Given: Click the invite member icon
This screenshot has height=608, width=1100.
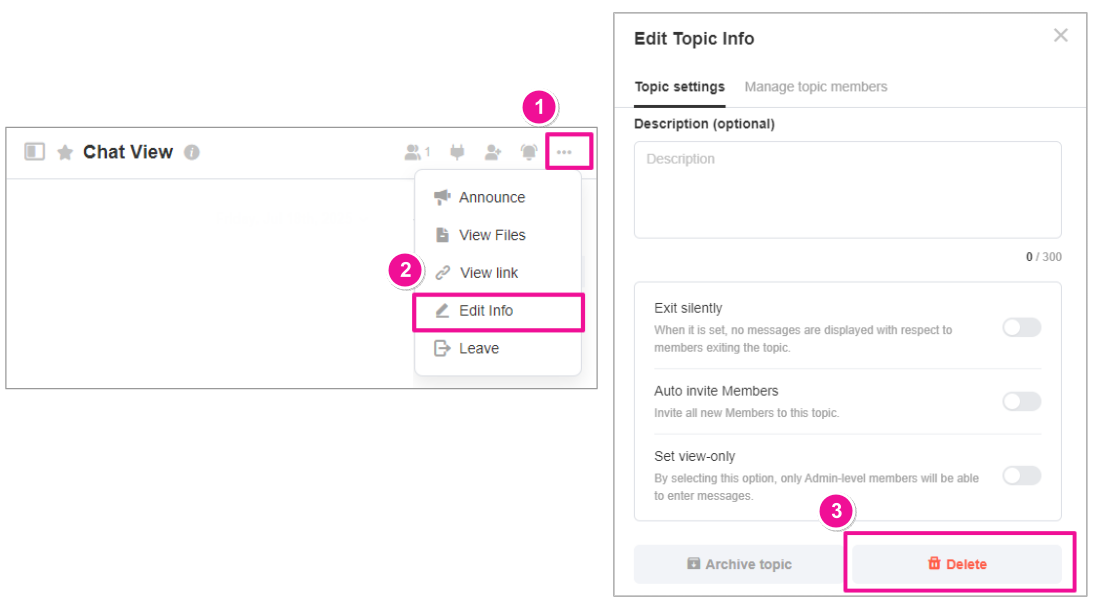Looking at the screenshot, I should (x=493, y=152).
